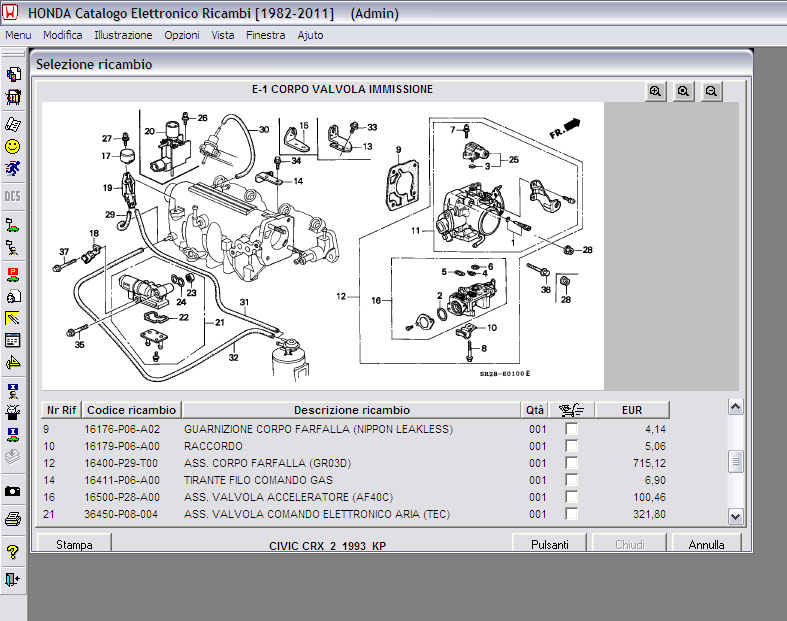
Task: Click the yellow smiley face icon
Action: (13, 147)
